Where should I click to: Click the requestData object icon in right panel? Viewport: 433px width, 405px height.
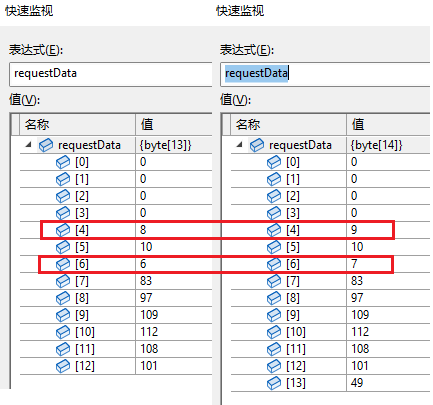[x=257, y=145]
